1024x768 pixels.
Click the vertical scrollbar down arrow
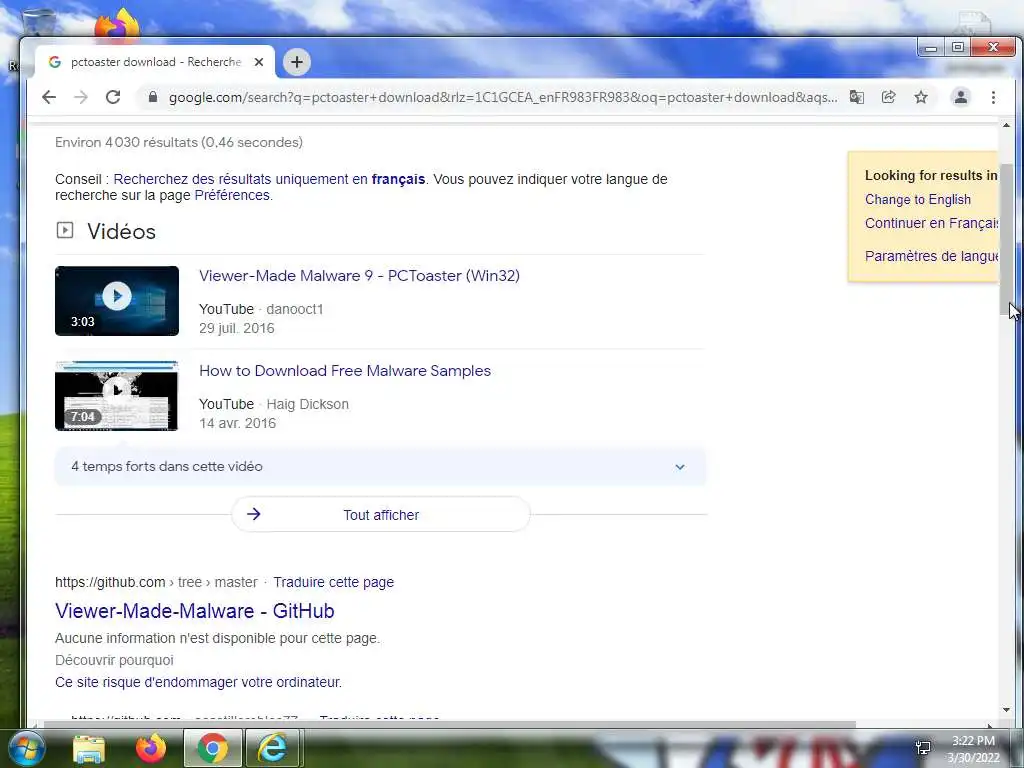(x=1006, y=710)
